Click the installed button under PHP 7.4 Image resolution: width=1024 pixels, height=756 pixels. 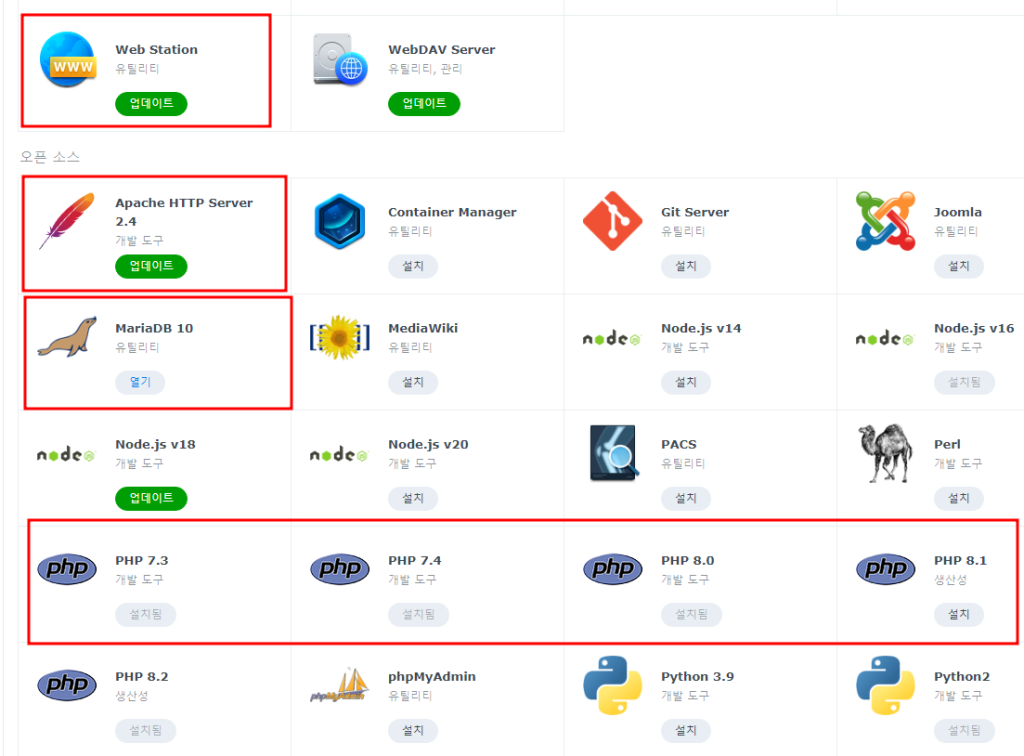click(x=419, y=614)
